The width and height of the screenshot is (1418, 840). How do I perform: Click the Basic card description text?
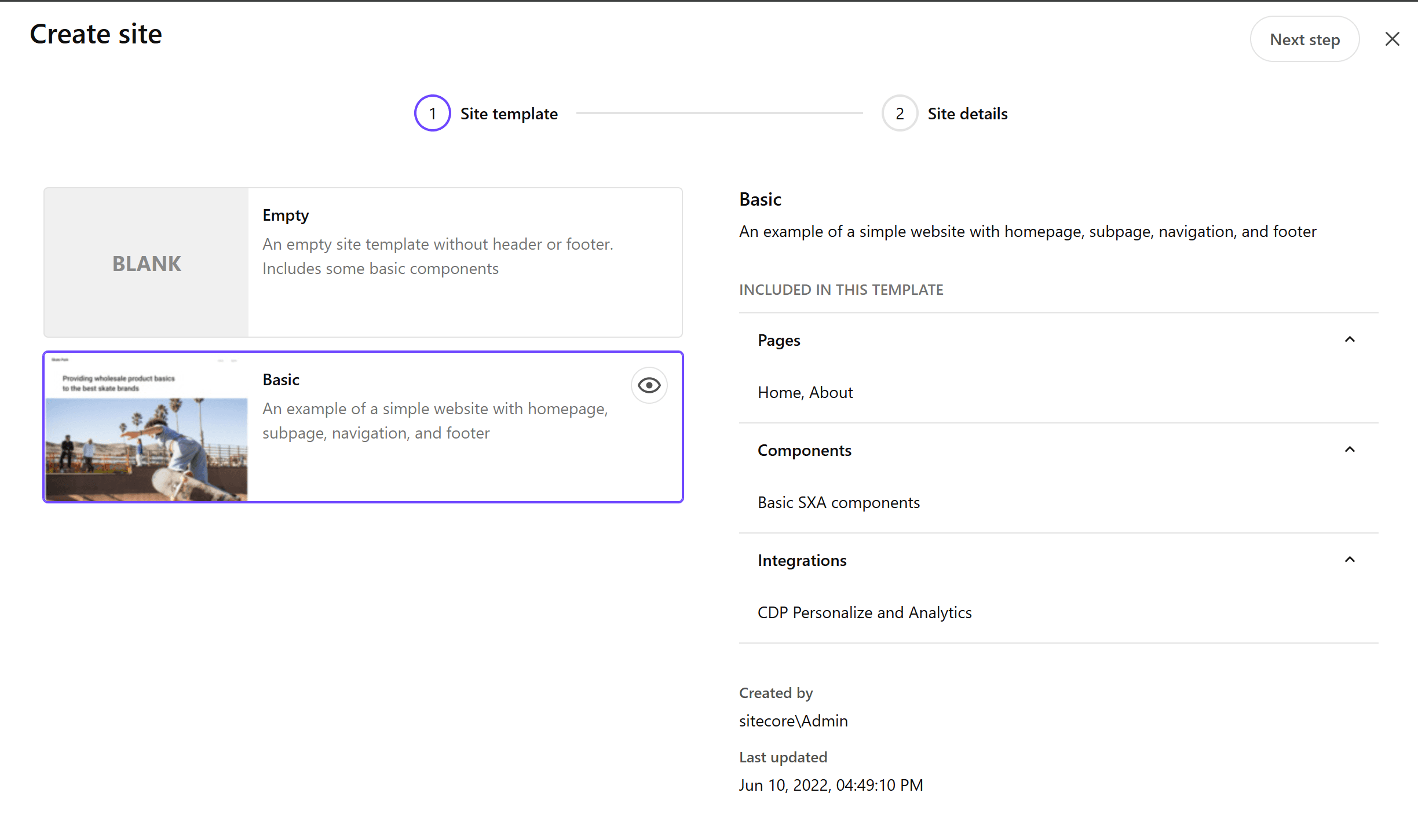(x=434, y=421)
